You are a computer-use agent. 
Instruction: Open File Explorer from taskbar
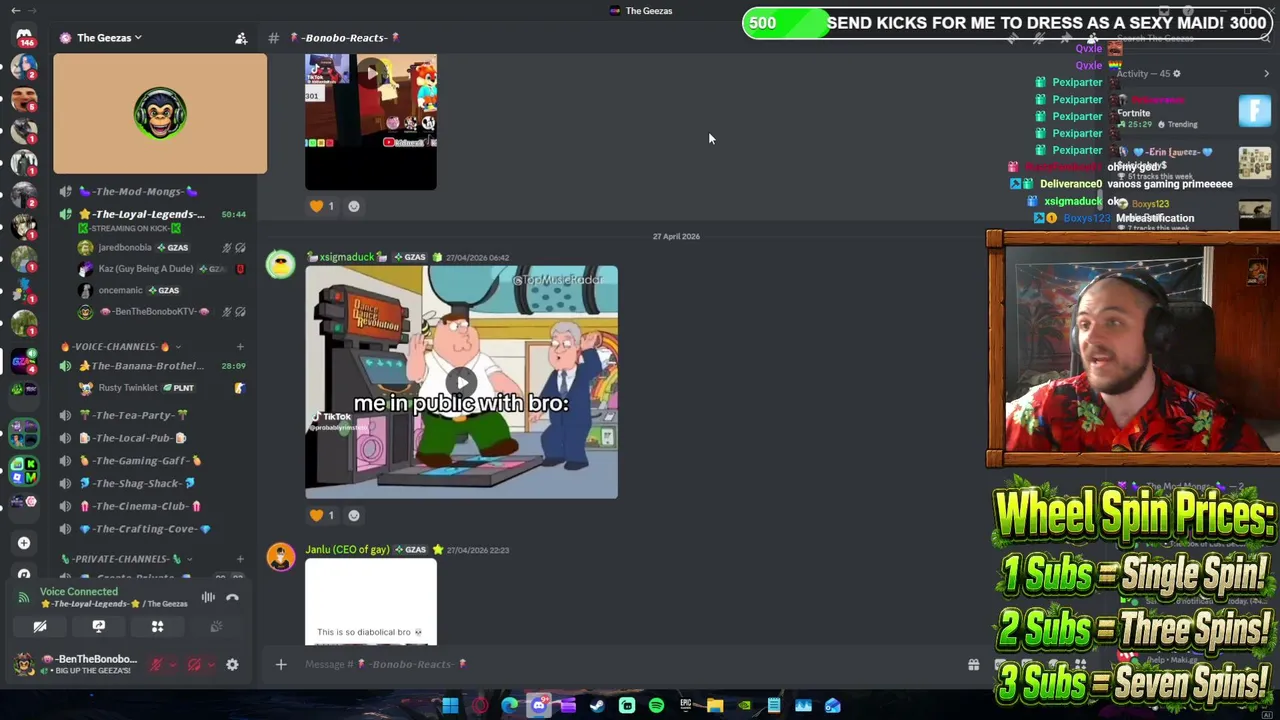point(715,706)
